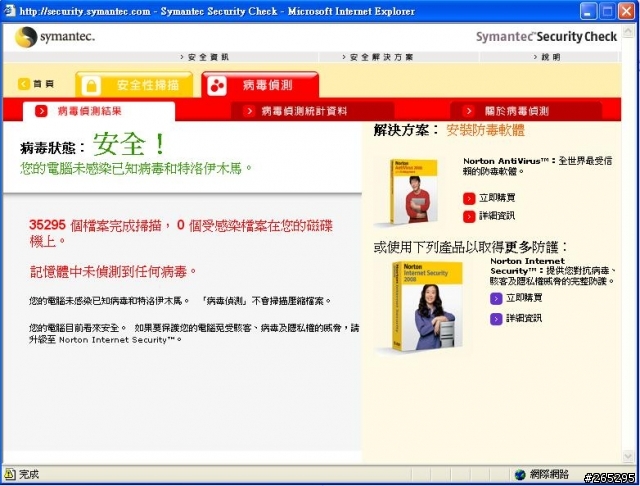This screenshot has width=640, height=486.
Task: Click the padlock icon on 安全性掃描 tab
Action: pos(91,86)
